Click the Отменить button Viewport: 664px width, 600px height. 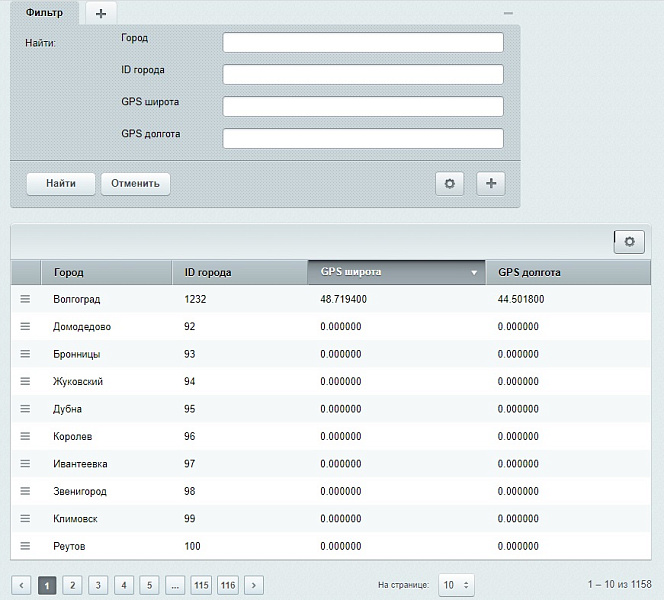(x=136, y=184)
